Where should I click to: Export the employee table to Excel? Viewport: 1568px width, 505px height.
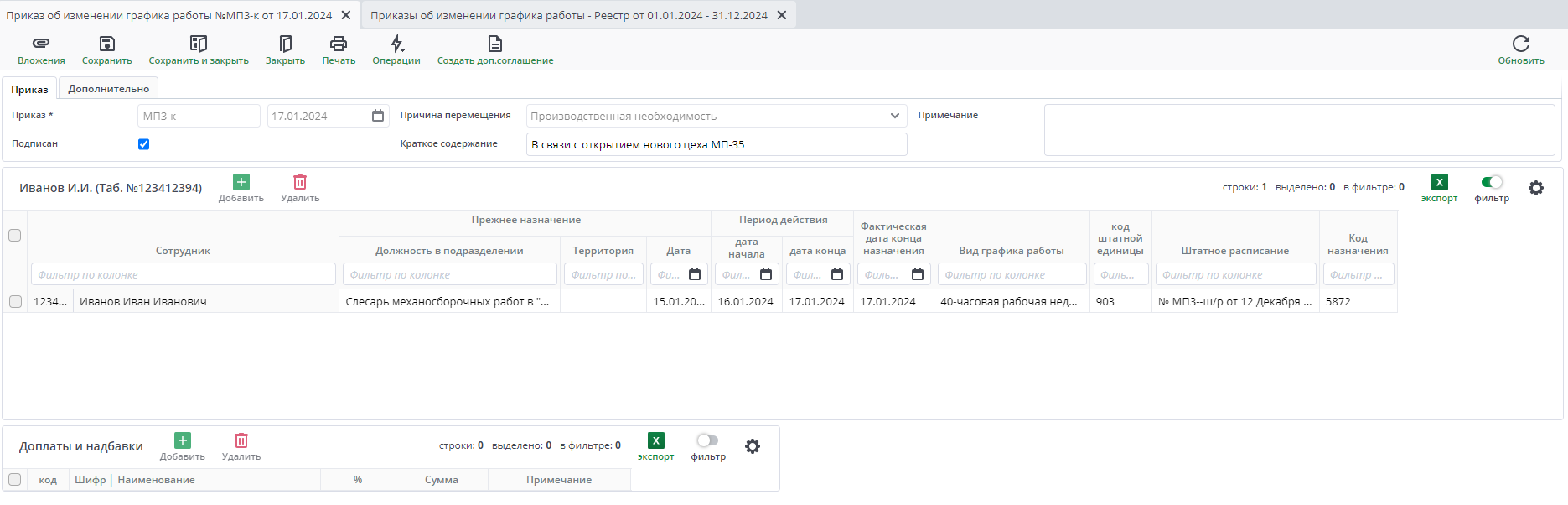pyautogui.click(x=1439, y=183)
